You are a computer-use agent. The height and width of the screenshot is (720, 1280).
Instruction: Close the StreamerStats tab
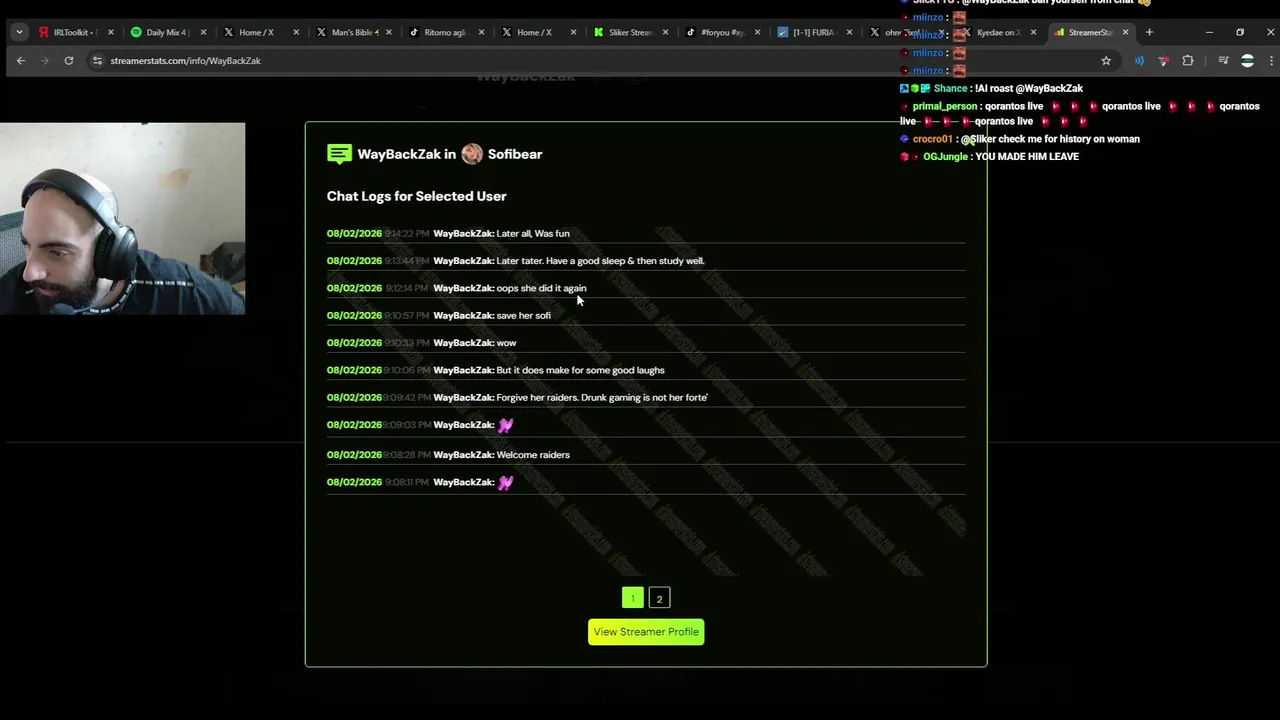coord(1125,32)
